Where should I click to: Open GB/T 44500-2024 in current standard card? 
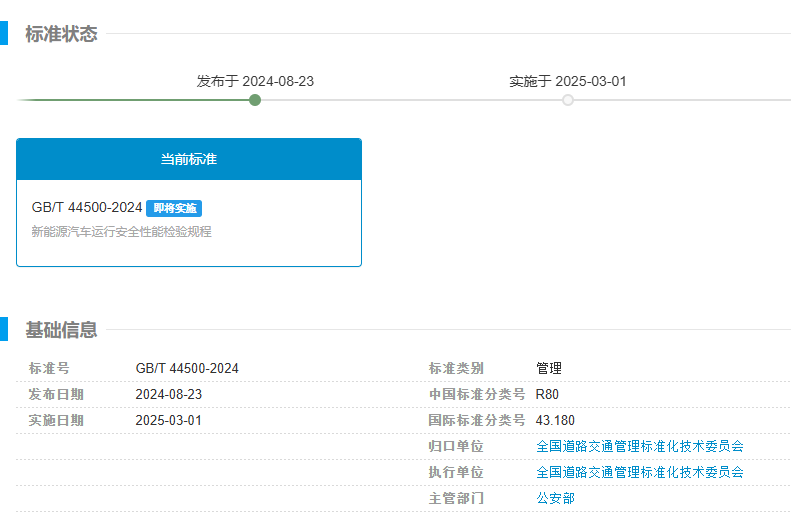coord(87,208)
